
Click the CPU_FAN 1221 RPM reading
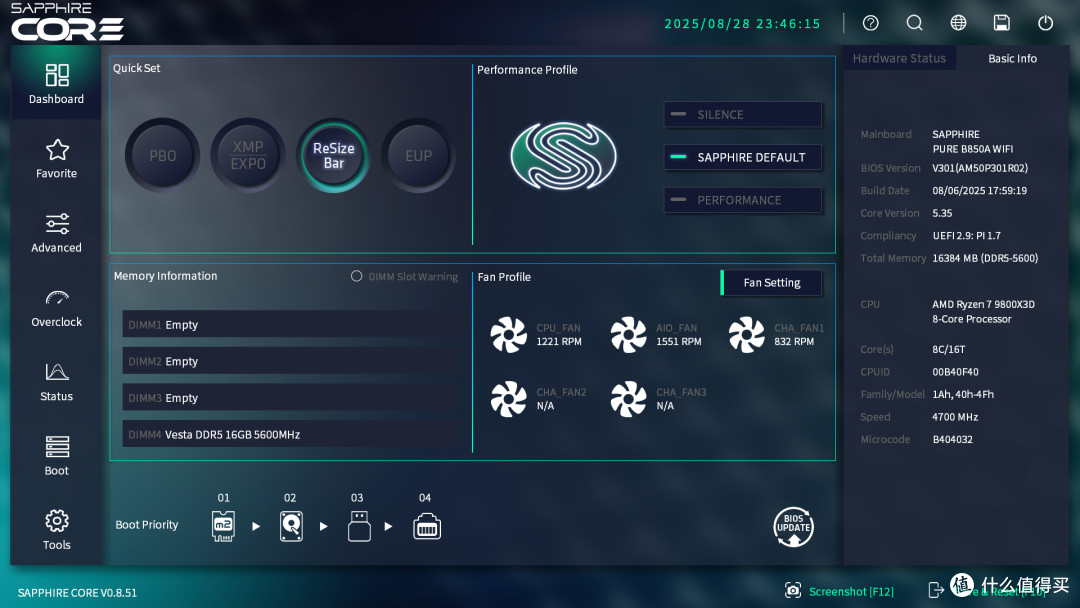[x=559, y=342]
